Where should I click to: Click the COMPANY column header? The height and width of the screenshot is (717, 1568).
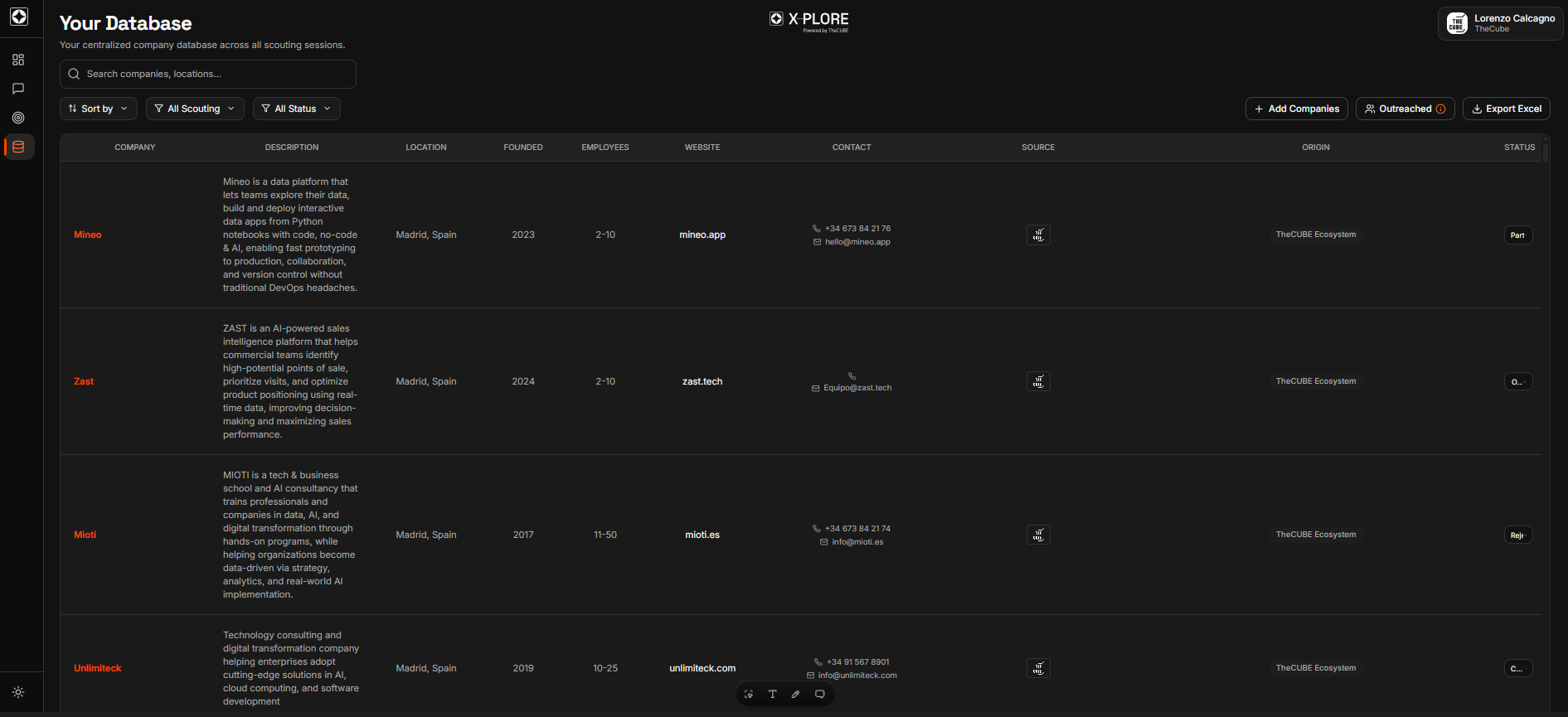pyautogui.click(x=135, y=148)
